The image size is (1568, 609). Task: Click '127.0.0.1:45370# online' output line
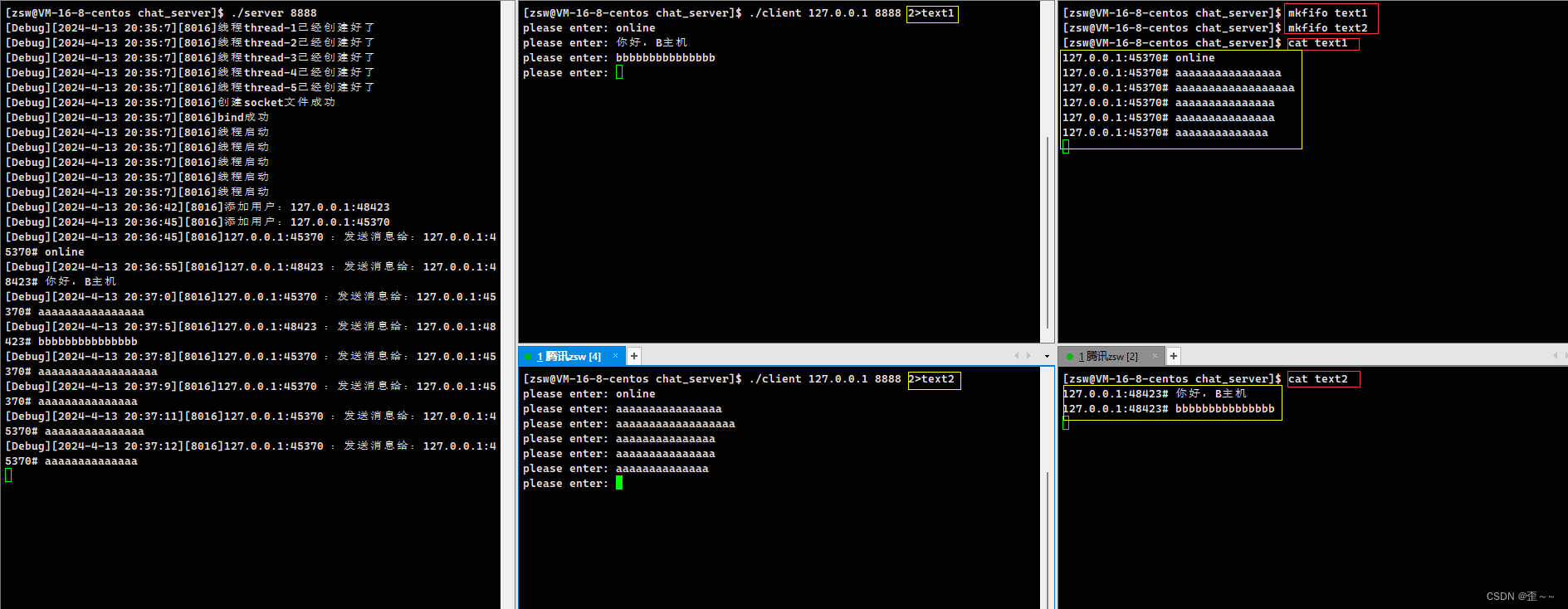[x=1138, y=58]
